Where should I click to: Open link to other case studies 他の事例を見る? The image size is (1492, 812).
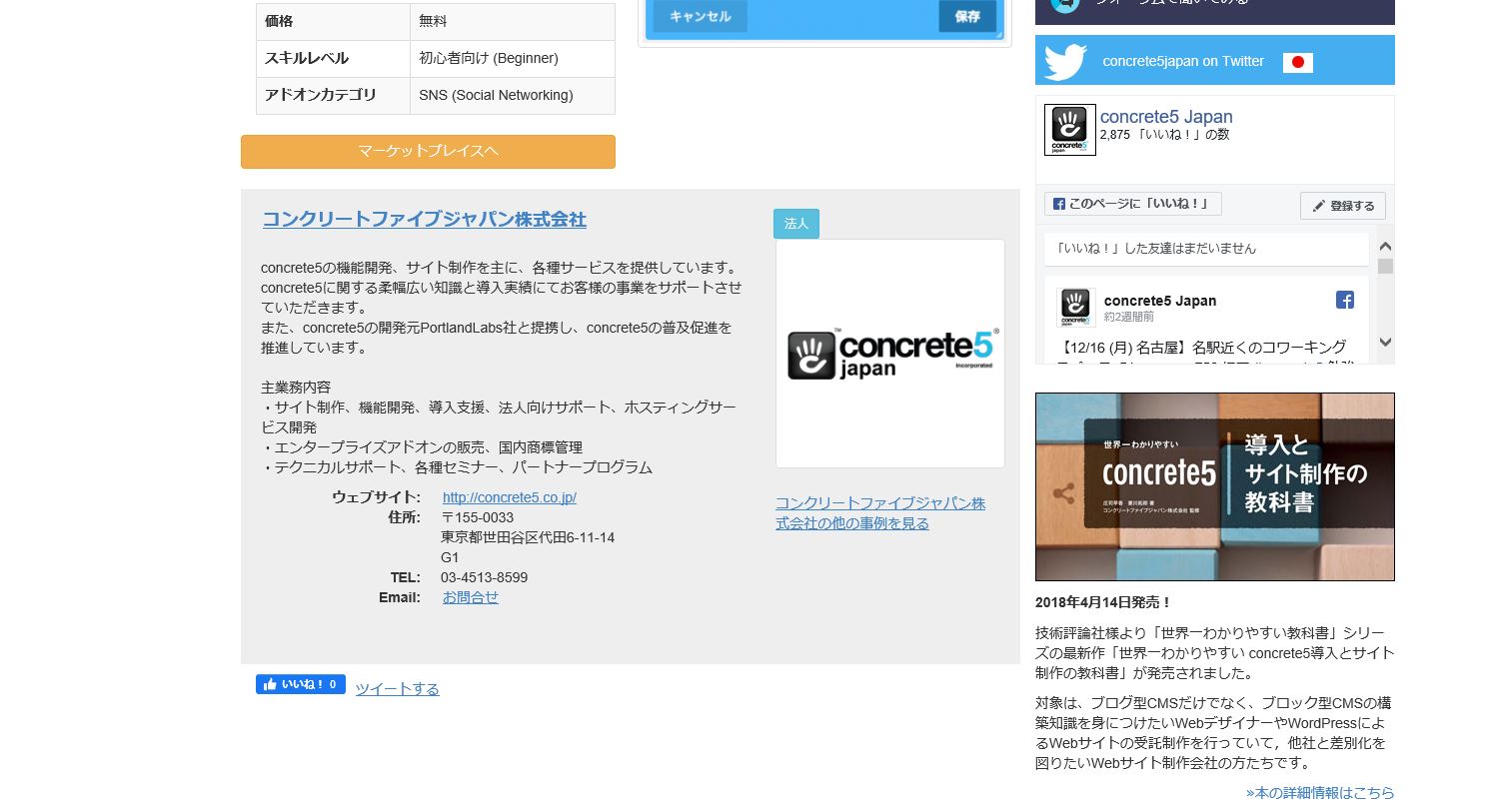coord(880,513)
